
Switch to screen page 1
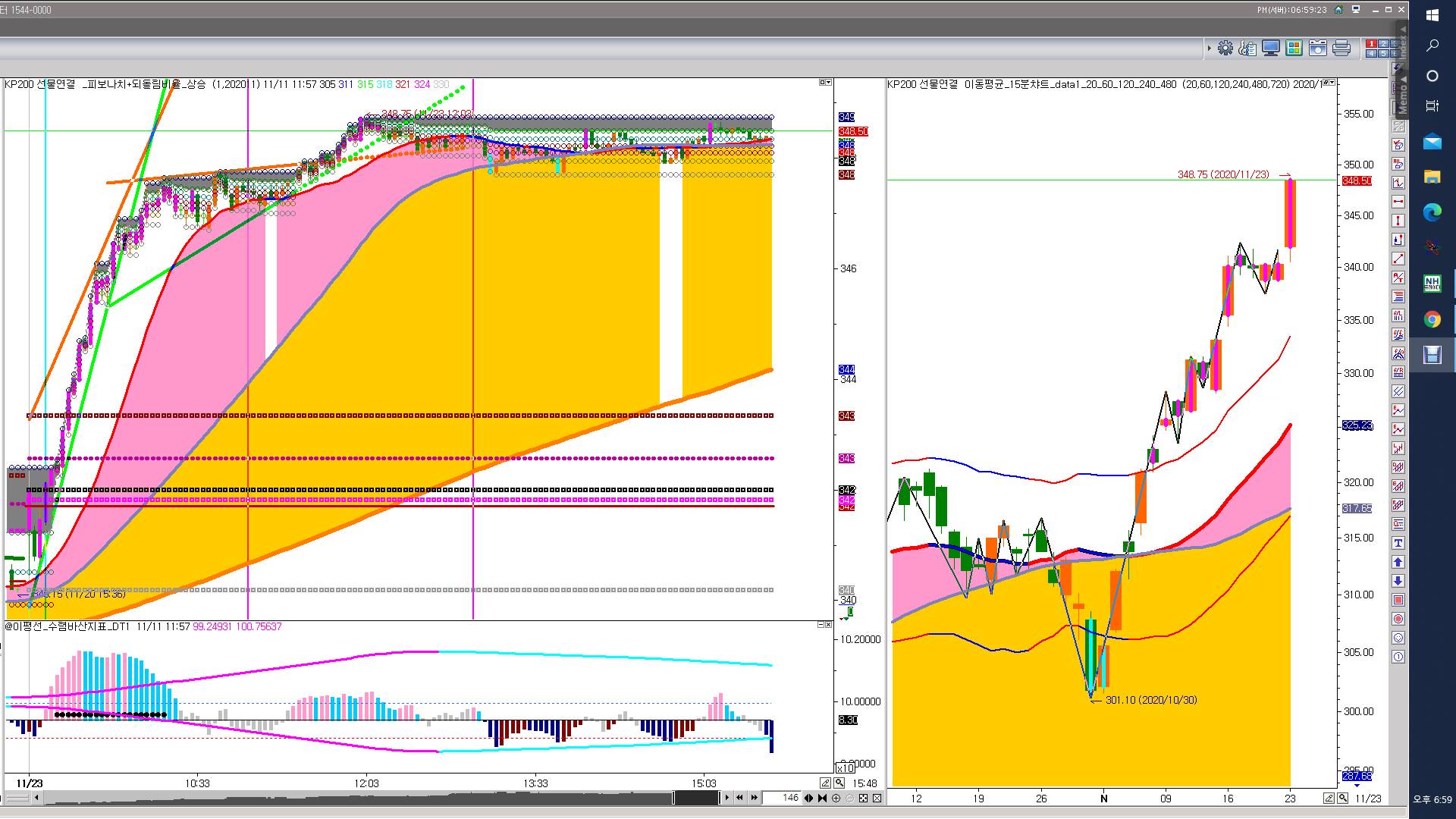(x=1371, y=44)
